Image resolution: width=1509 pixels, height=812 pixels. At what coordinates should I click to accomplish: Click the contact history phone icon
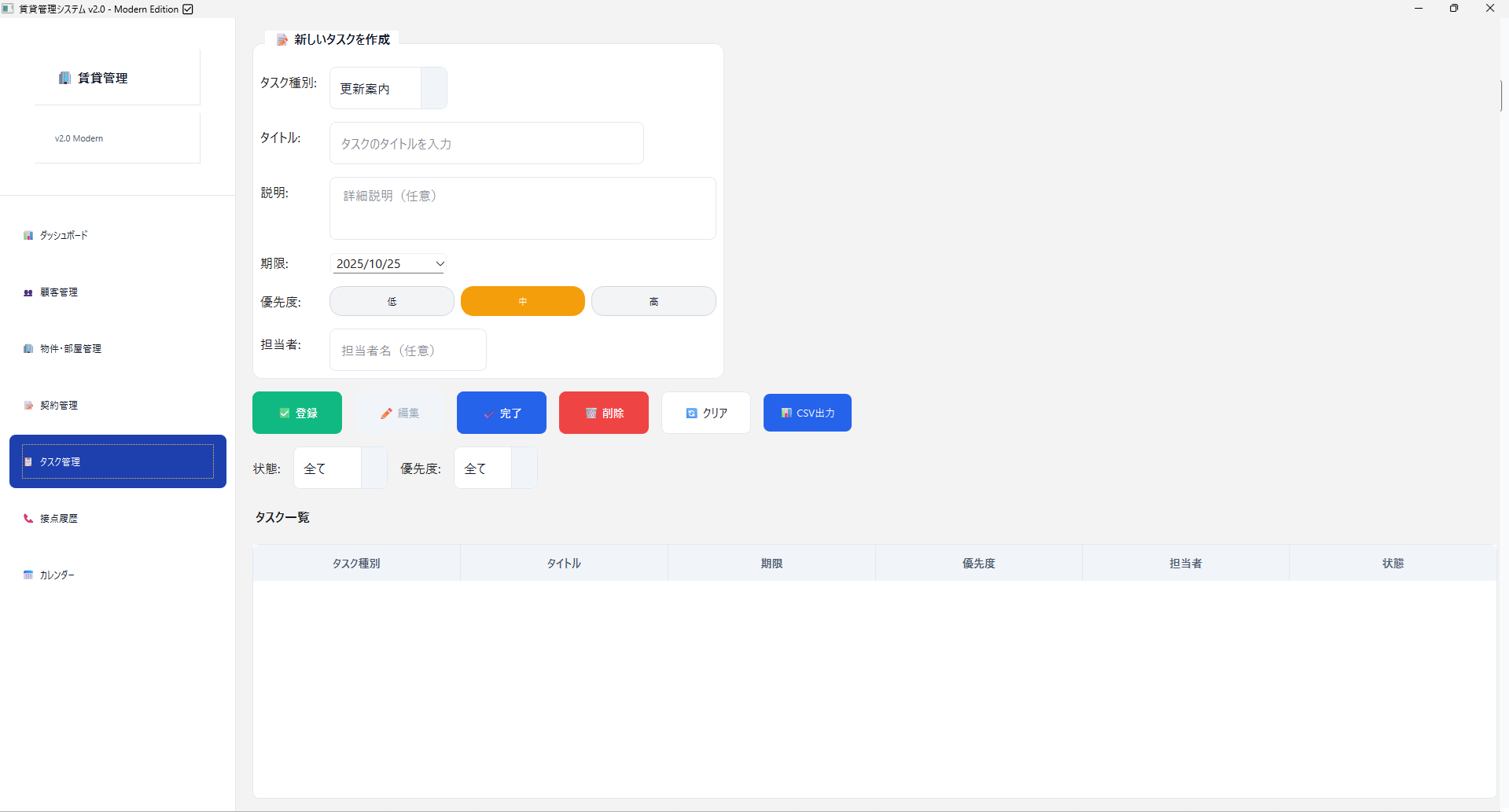(28, 519)
